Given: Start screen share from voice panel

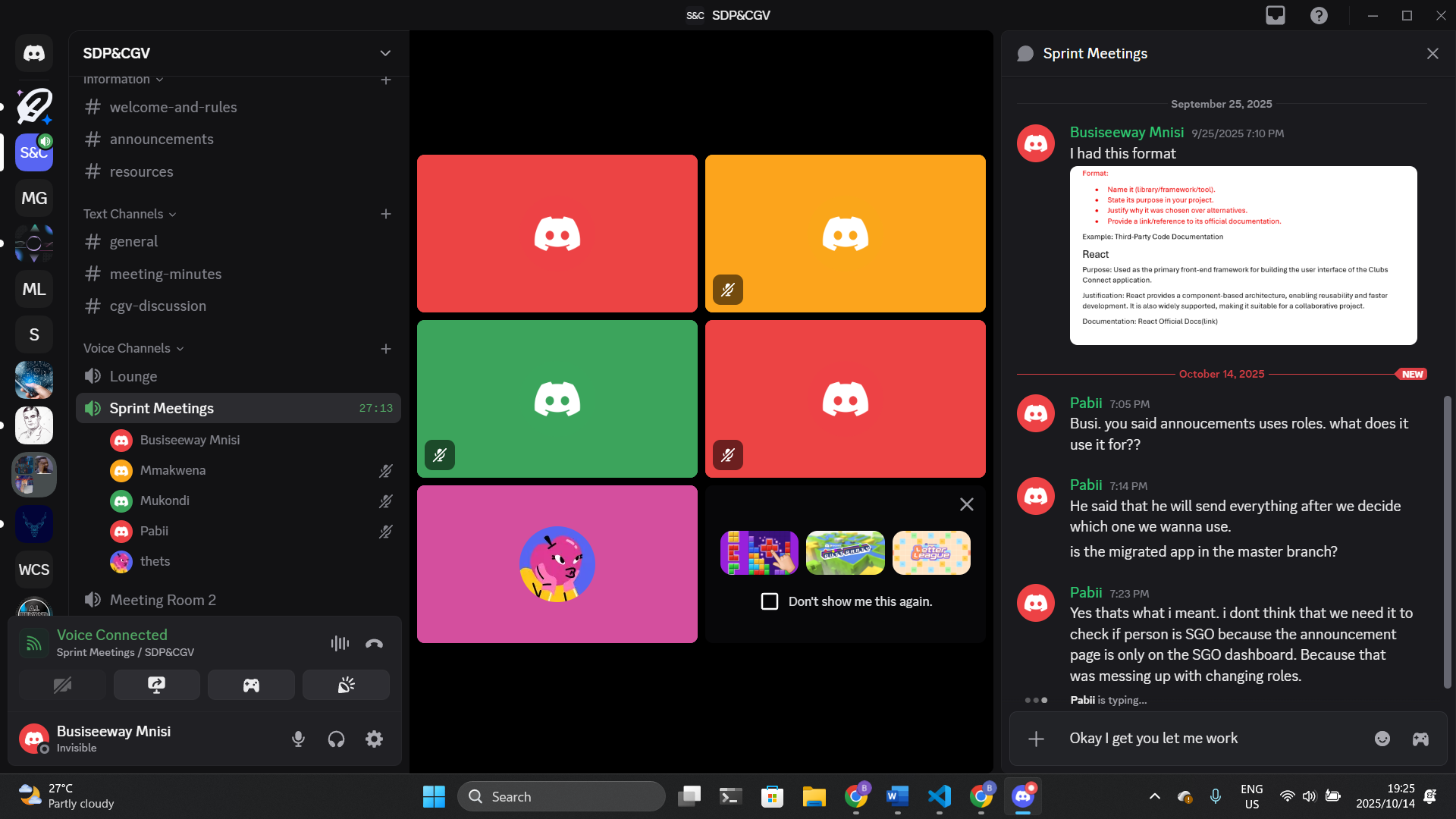Looking at the screenshot, I should click(x=157, y=685).
